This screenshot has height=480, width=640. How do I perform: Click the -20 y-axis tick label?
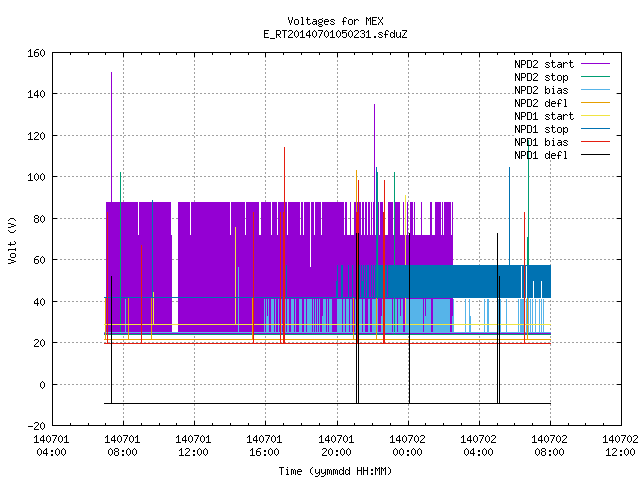point(36,426)
